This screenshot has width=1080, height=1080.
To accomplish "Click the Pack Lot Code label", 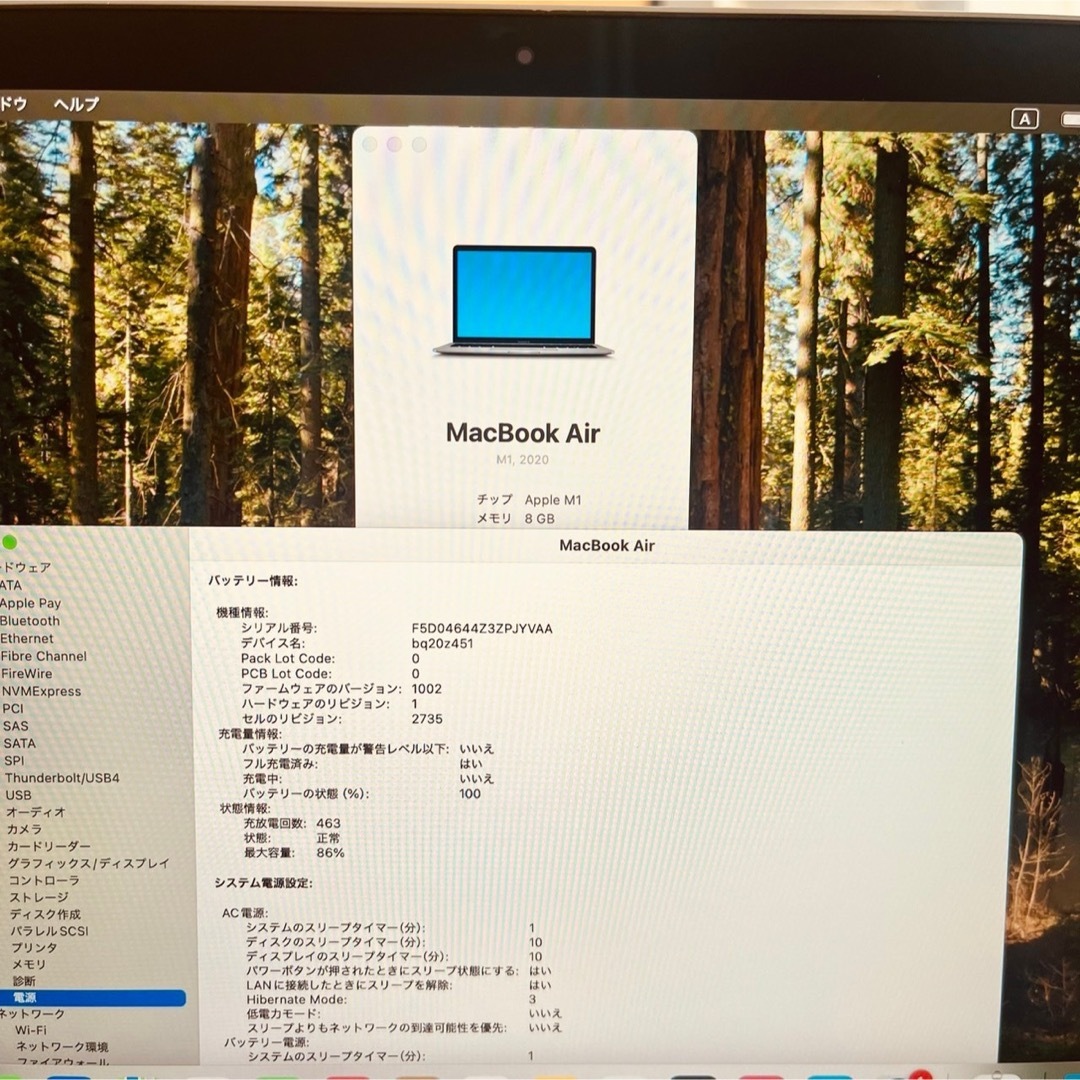I will pyautogui.click(x=287, y=658).
